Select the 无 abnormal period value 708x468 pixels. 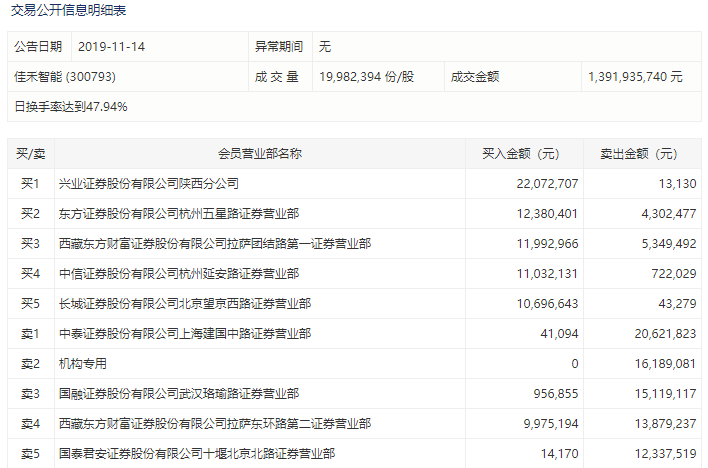pyautogui.click(x=325, y=47)
